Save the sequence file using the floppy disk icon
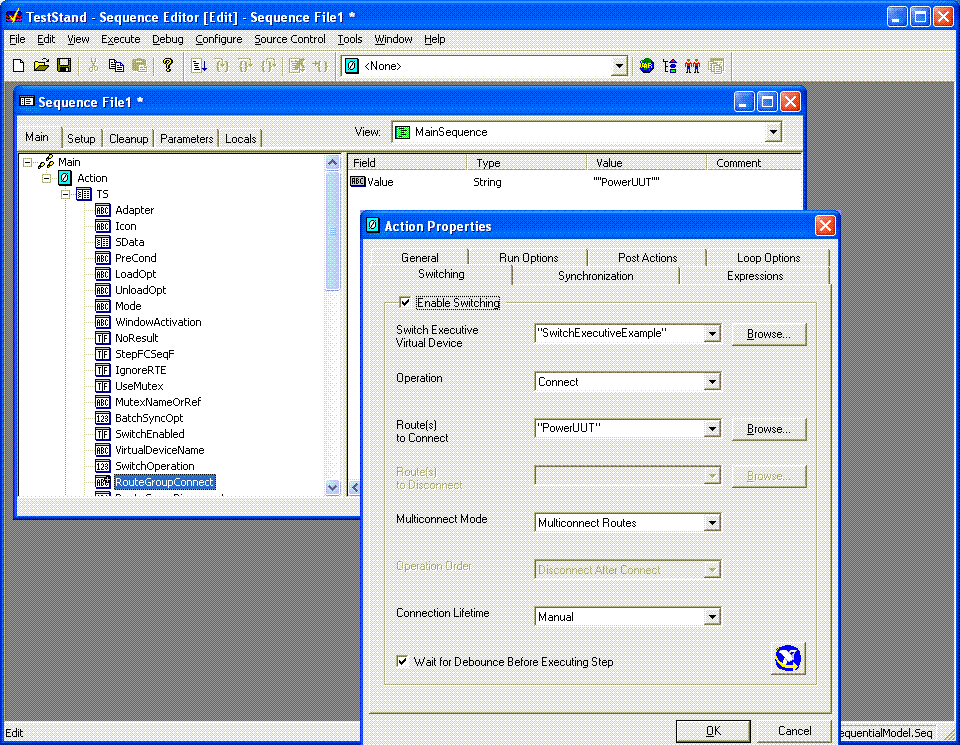 point(64,66)
